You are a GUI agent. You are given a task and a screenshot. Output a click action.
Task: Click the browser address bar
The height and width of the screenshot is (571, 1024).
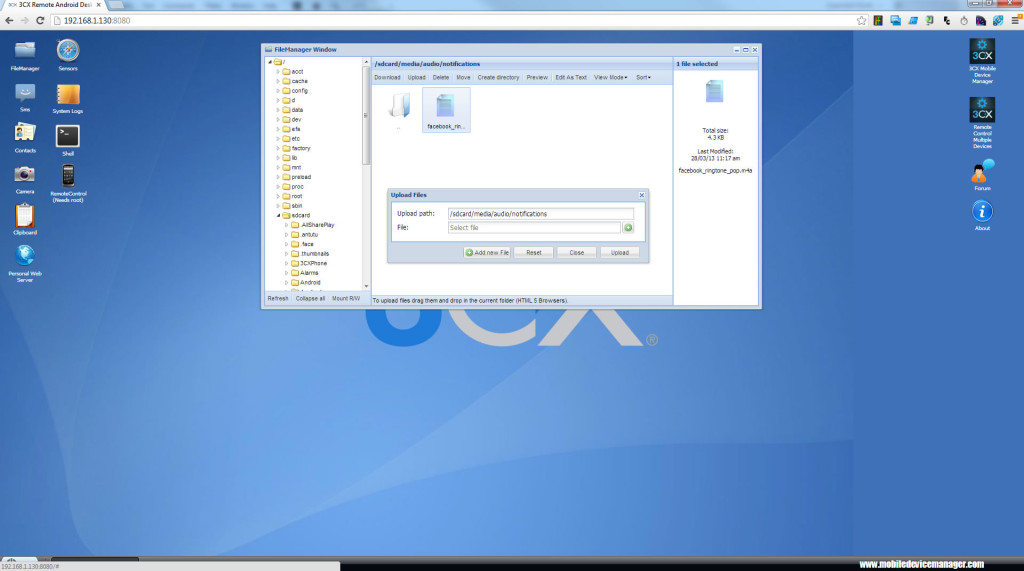457,20
